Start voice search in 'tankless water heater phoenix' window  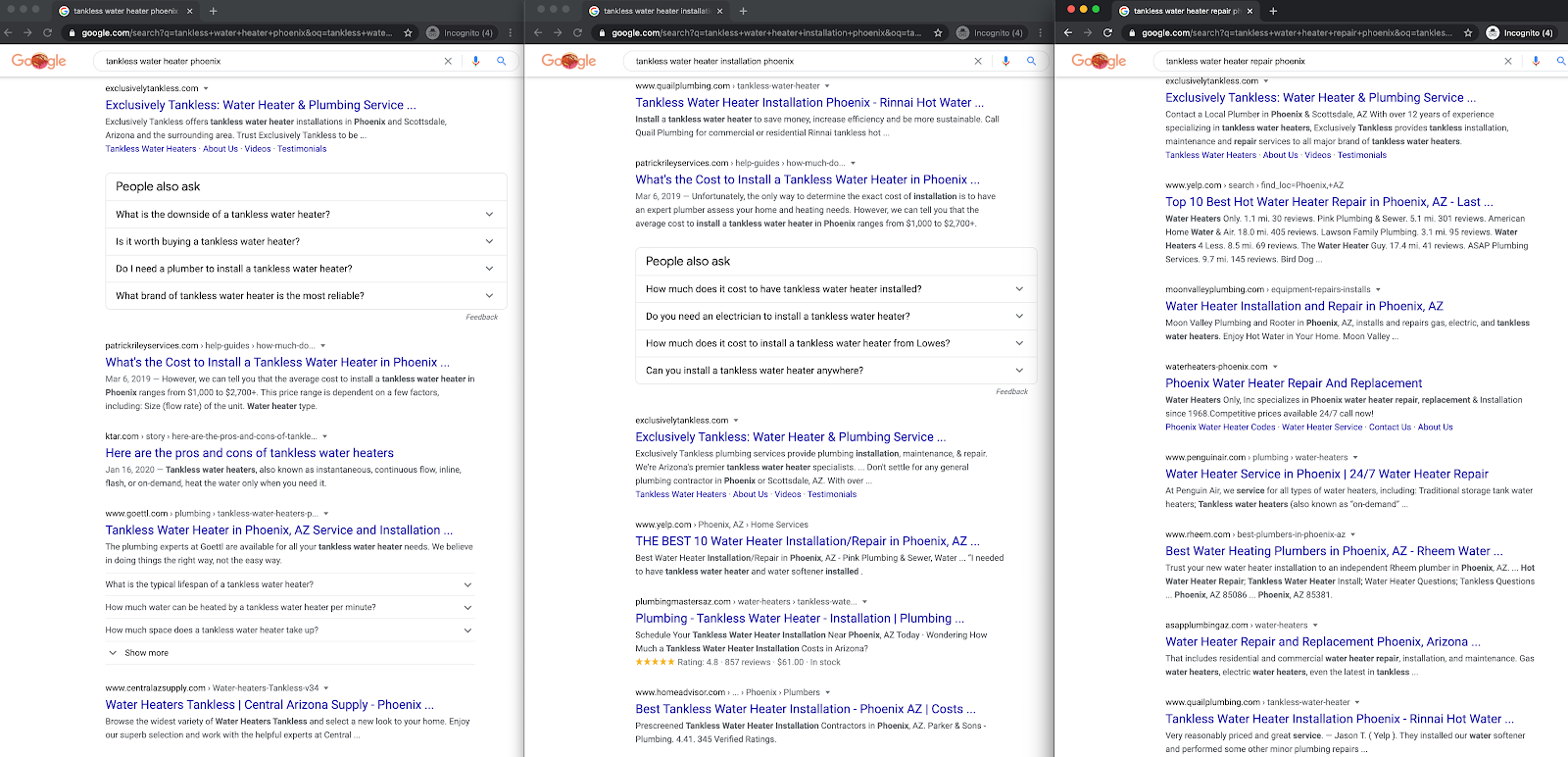(475, 61)
